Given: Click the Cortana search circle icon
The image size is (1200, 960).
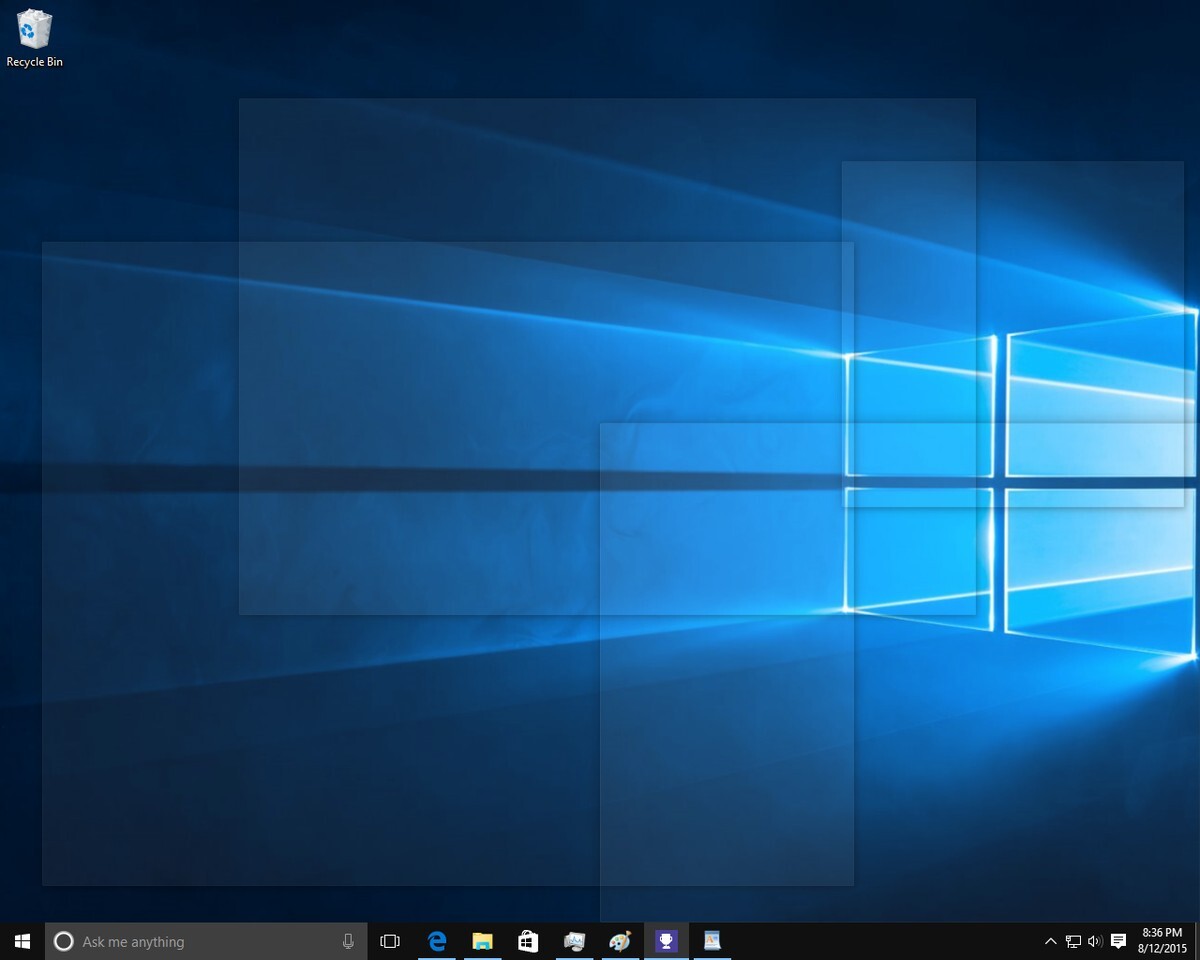Looking at the screenshot, I should click(x=64, y=941).
